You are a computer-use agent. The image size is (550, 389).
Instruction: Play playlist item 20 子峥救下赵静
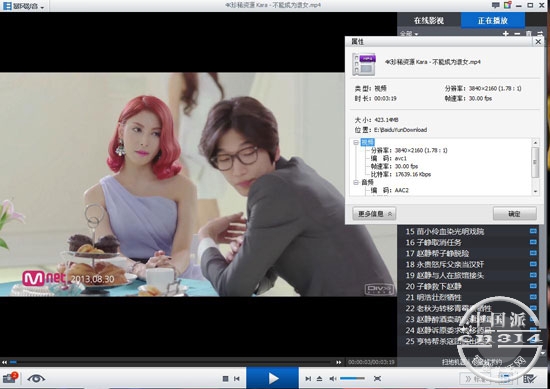point(433,287)
